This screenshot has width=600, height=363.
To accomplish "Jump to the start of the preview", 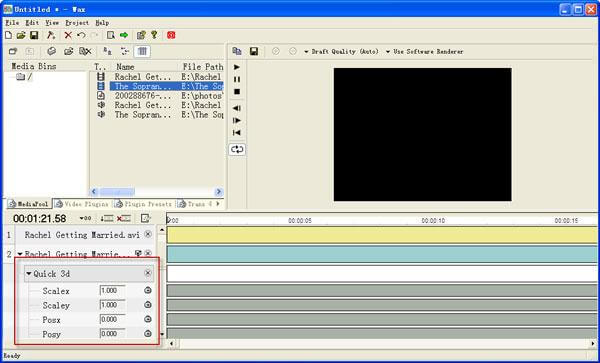I will pyautogui.click(x=237, y=133).
